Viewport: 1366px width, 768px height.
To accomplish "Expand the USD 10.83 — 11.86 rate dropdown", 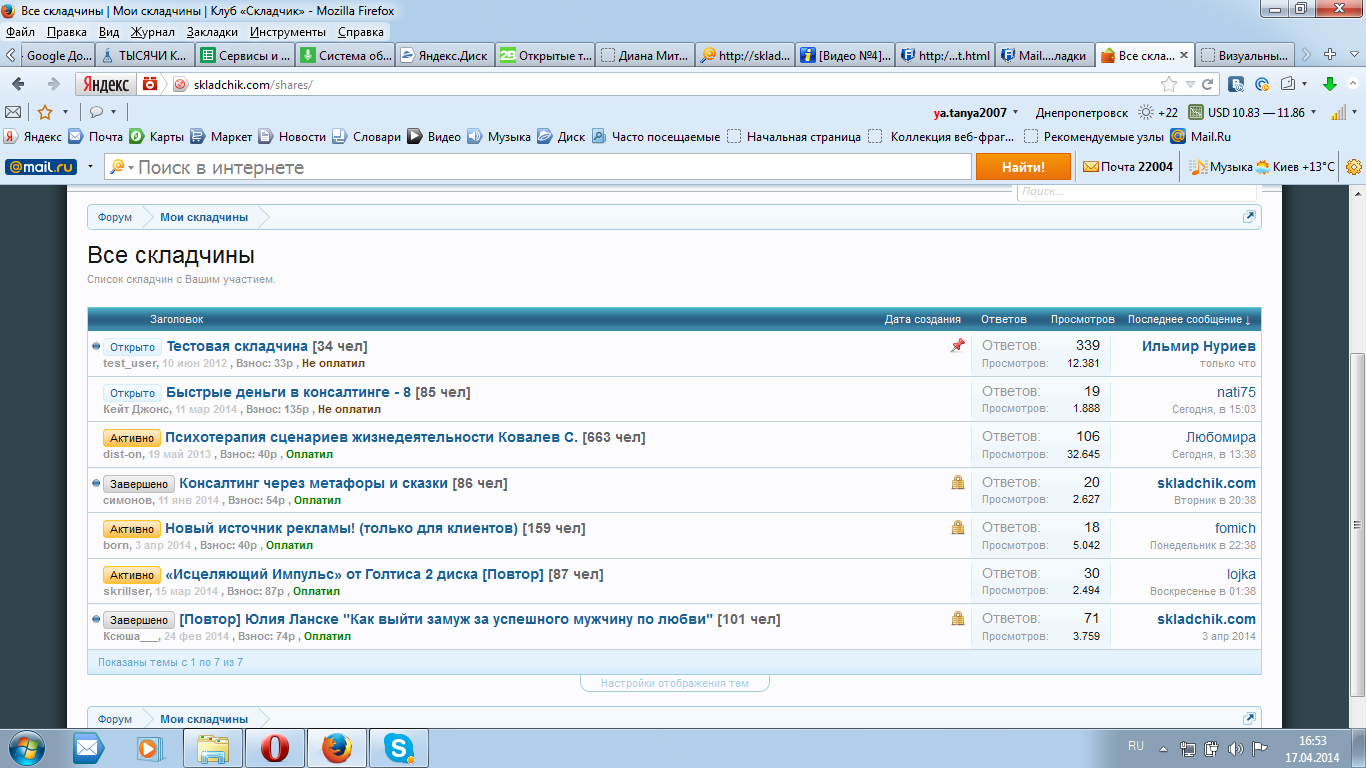I will (1314, 113).
